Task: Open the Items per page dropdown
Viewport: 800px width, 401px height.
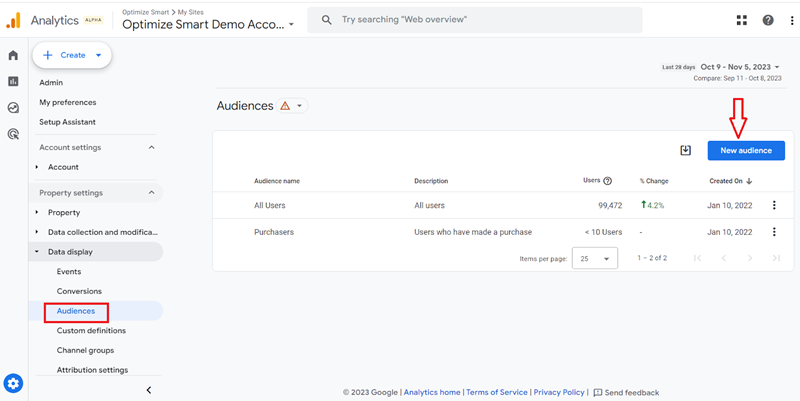Action: pos(595,259)
